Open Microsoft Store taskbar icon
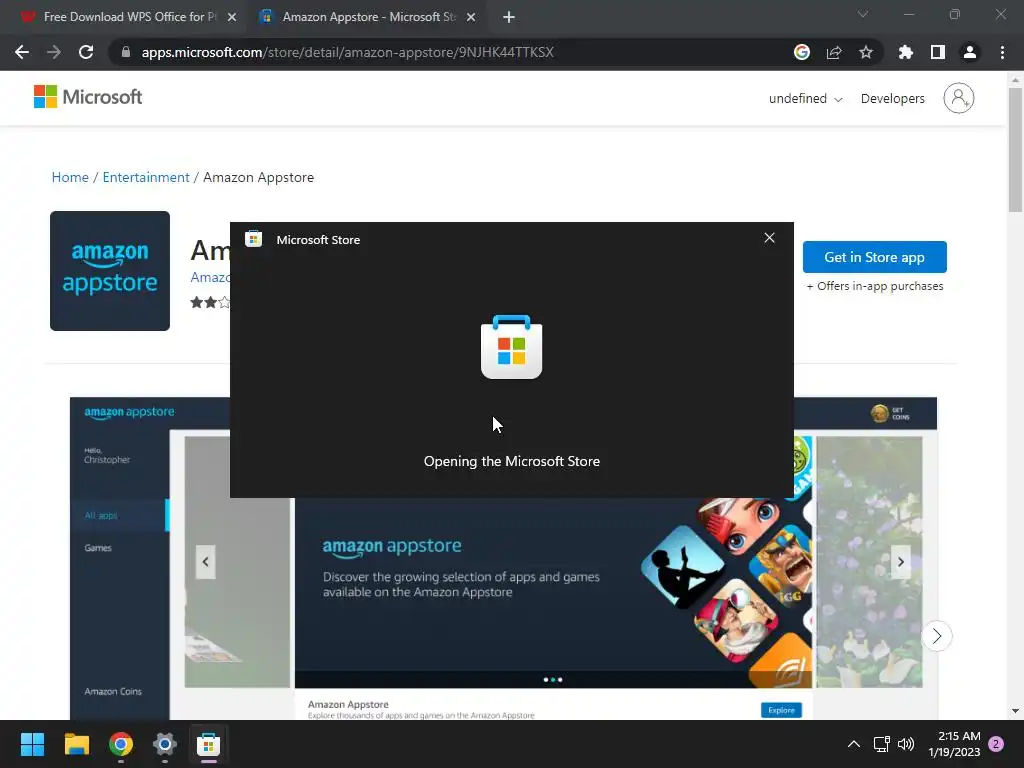The width and height of the screenshot is (1024, 768). pos(208,744)
